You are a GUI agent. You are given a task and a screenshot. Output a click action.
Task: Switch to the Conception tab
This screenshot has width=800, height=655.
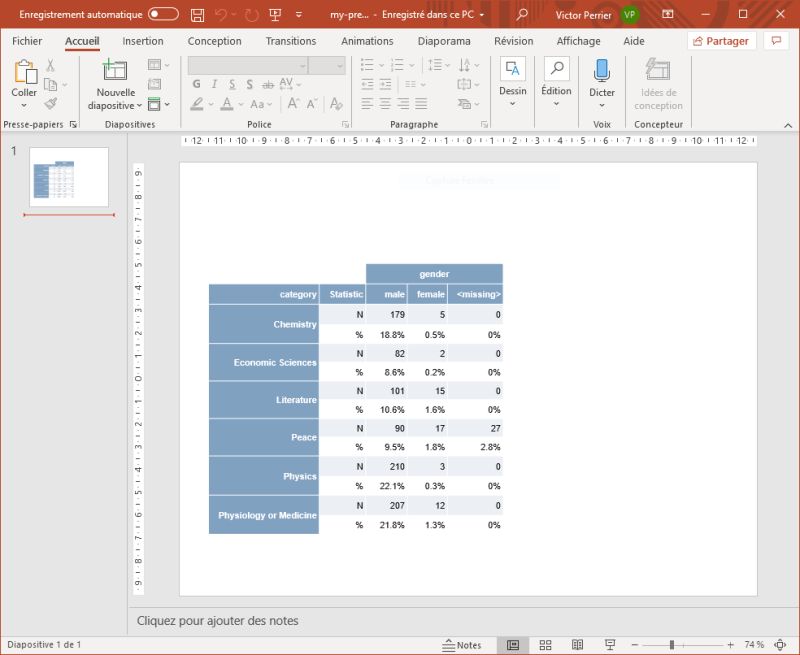click(x=214, y=41)
